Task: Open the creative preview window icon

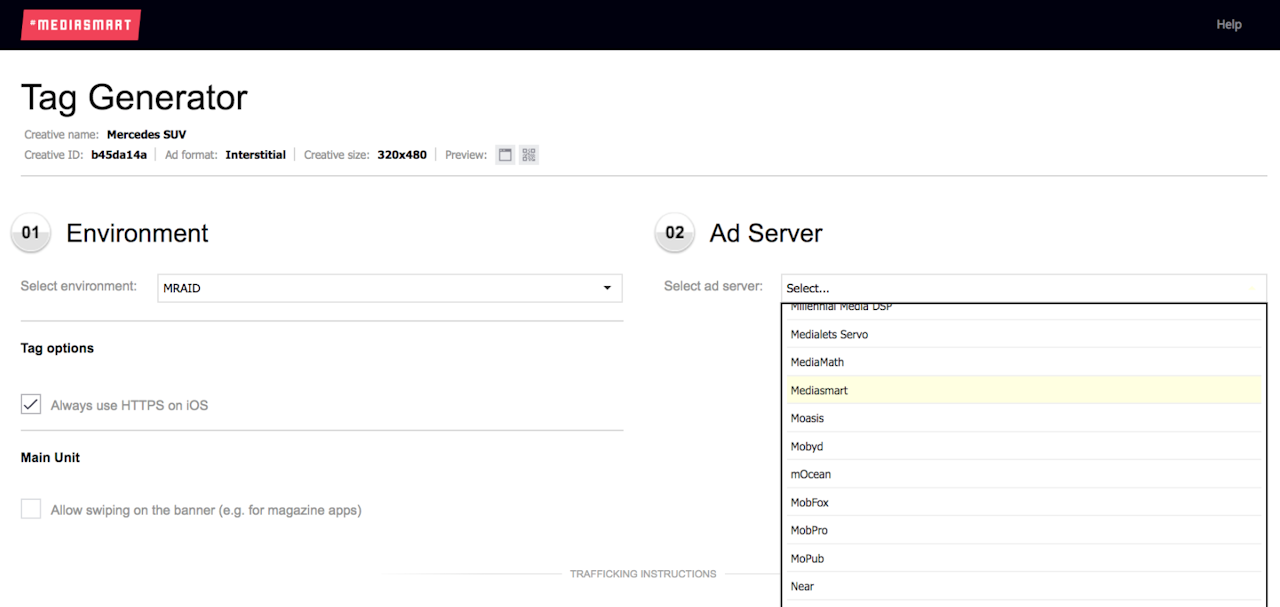Action: pos(505,155)
